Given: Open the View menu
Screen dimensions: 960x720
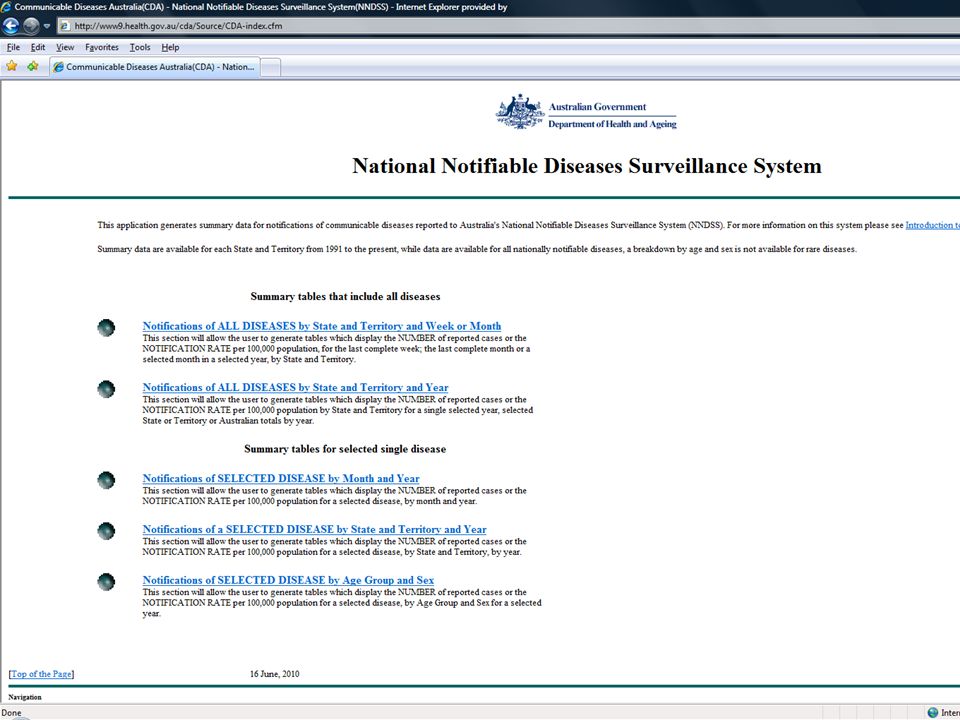Looking at the screenshot, I should (65, 47).
